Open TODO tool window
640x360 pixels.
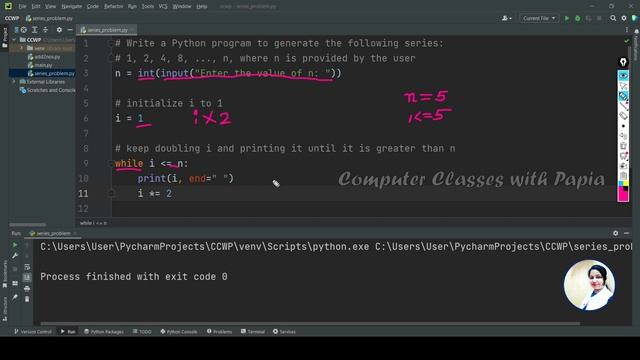(x=142, y=331)
